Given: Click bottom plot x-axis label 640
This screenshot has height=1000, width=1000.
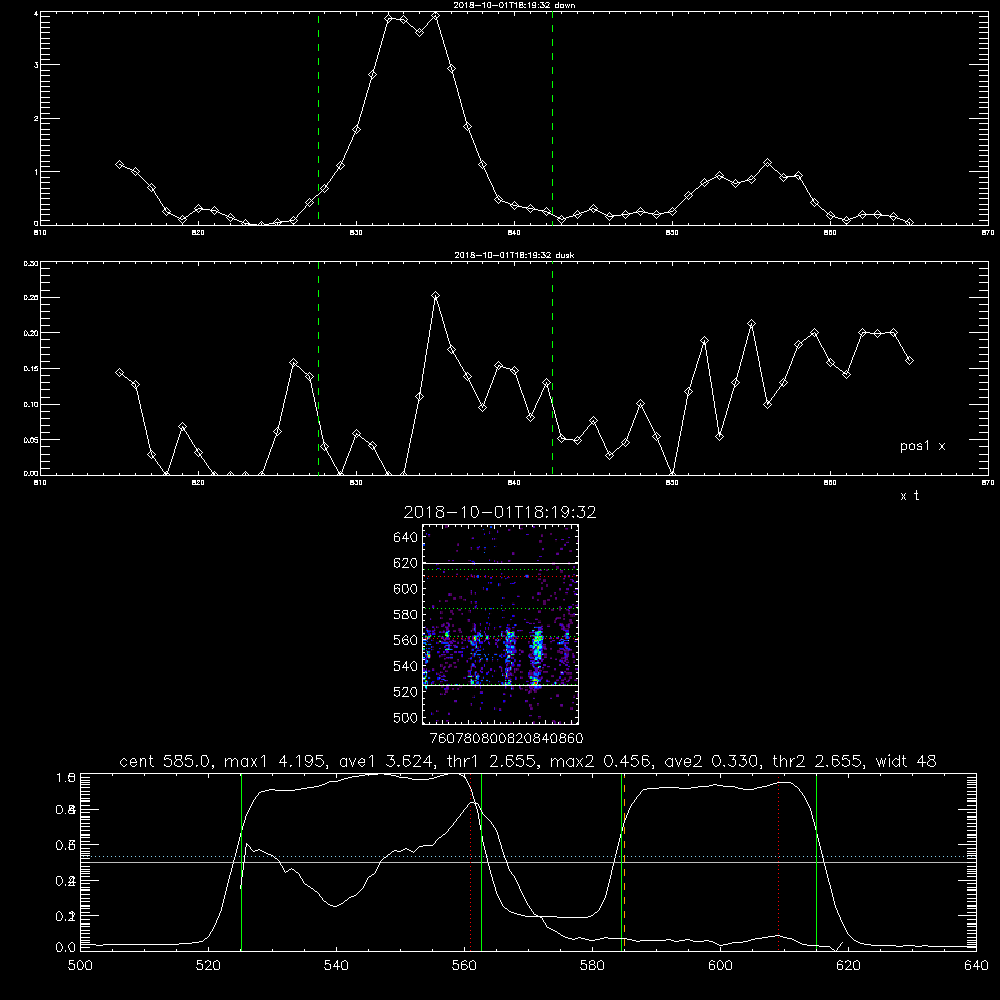Looking at the screenshot, I should coord(976,966).
